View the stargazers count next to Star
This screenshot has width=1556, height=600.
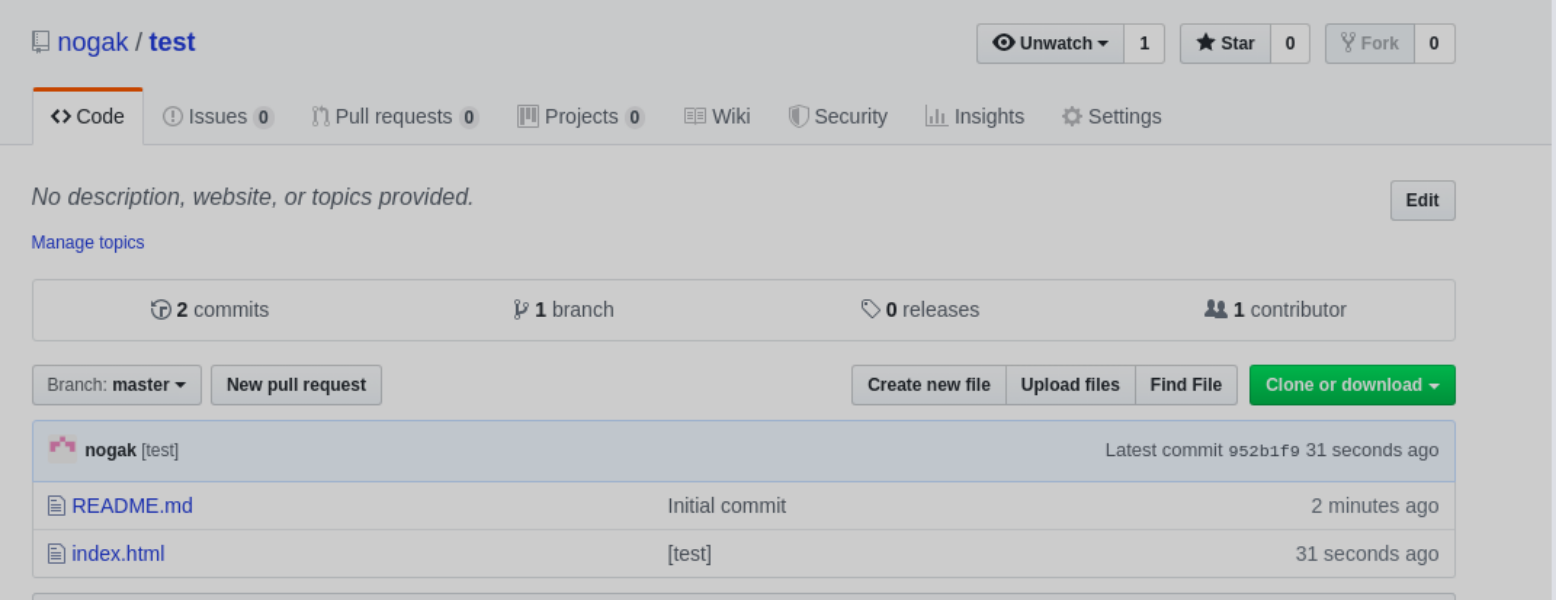tap(1290, 43)
